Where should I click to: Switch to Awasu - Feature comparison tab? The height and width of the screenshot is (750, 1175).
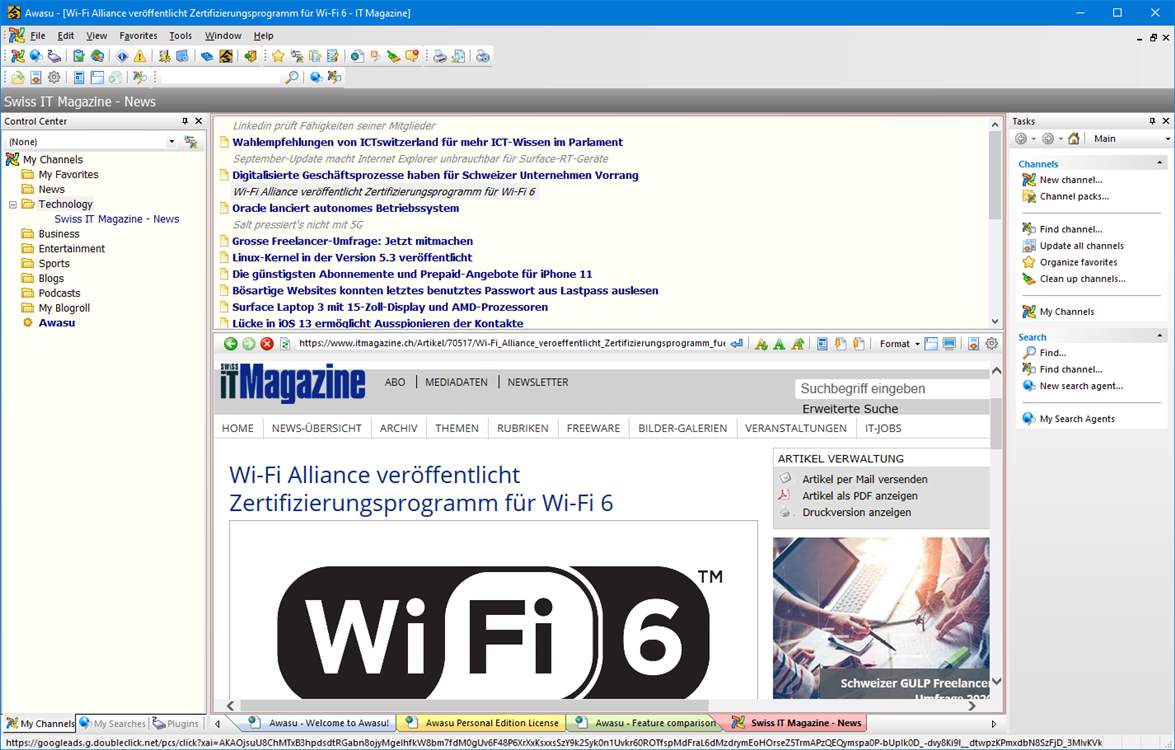(x=646, y=723)
